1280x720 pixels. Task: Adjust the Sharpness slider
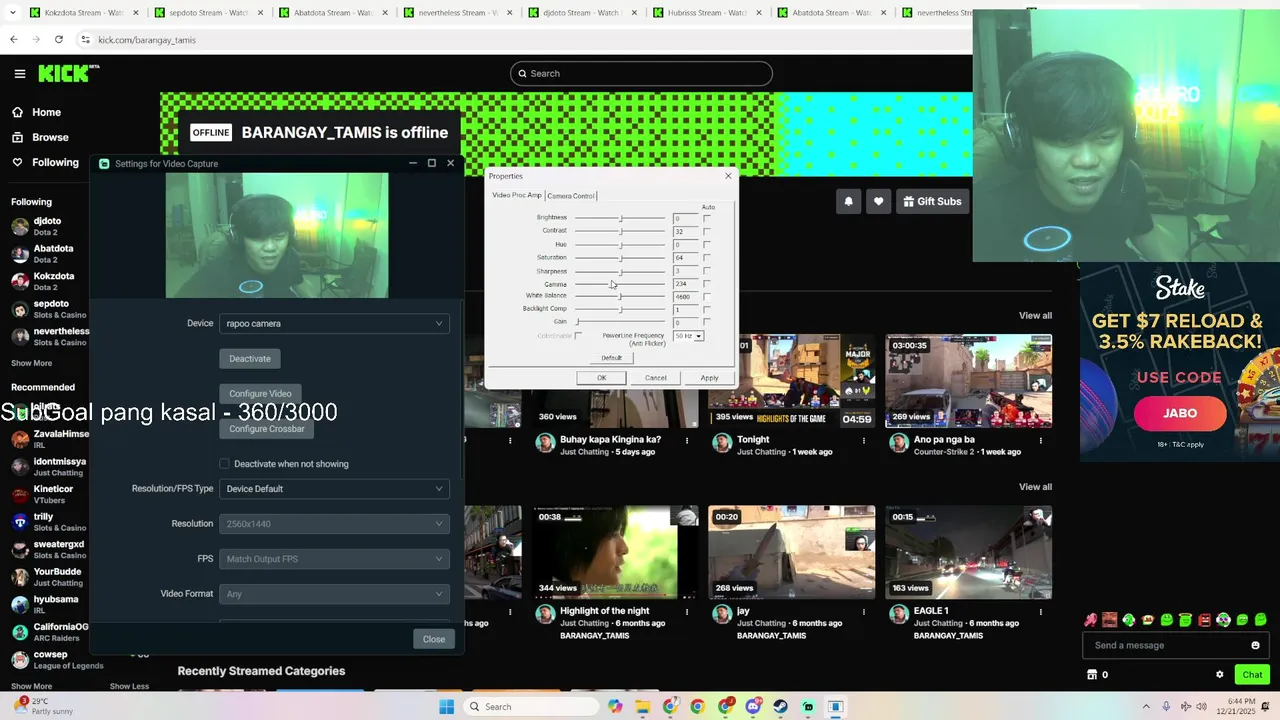click(x=619, y=271)
